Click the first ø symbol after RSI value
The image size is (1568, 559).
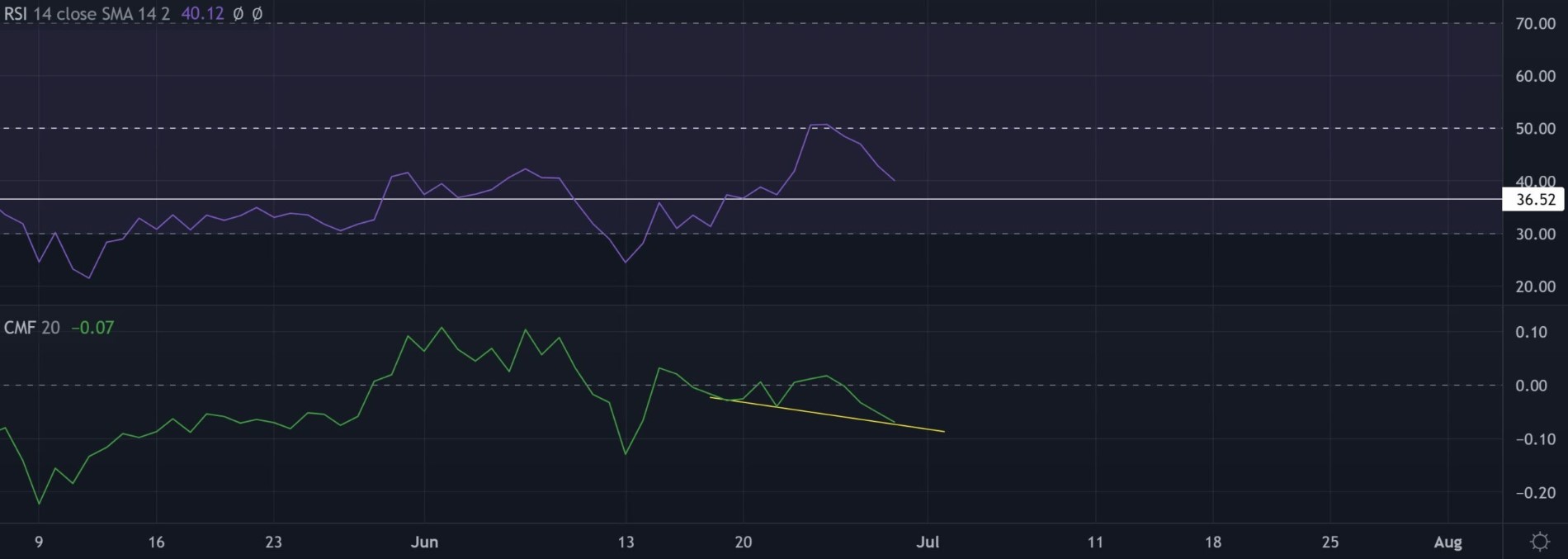pos(238,14)
